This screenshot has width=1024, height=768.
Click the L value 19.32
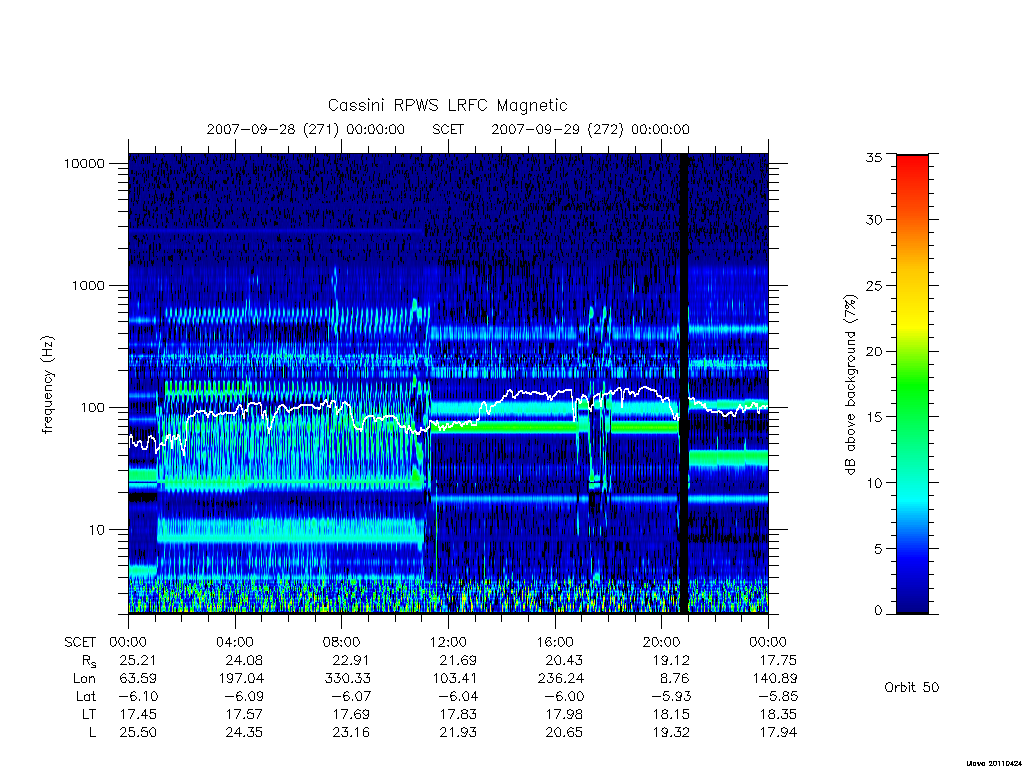click(671, 733)
